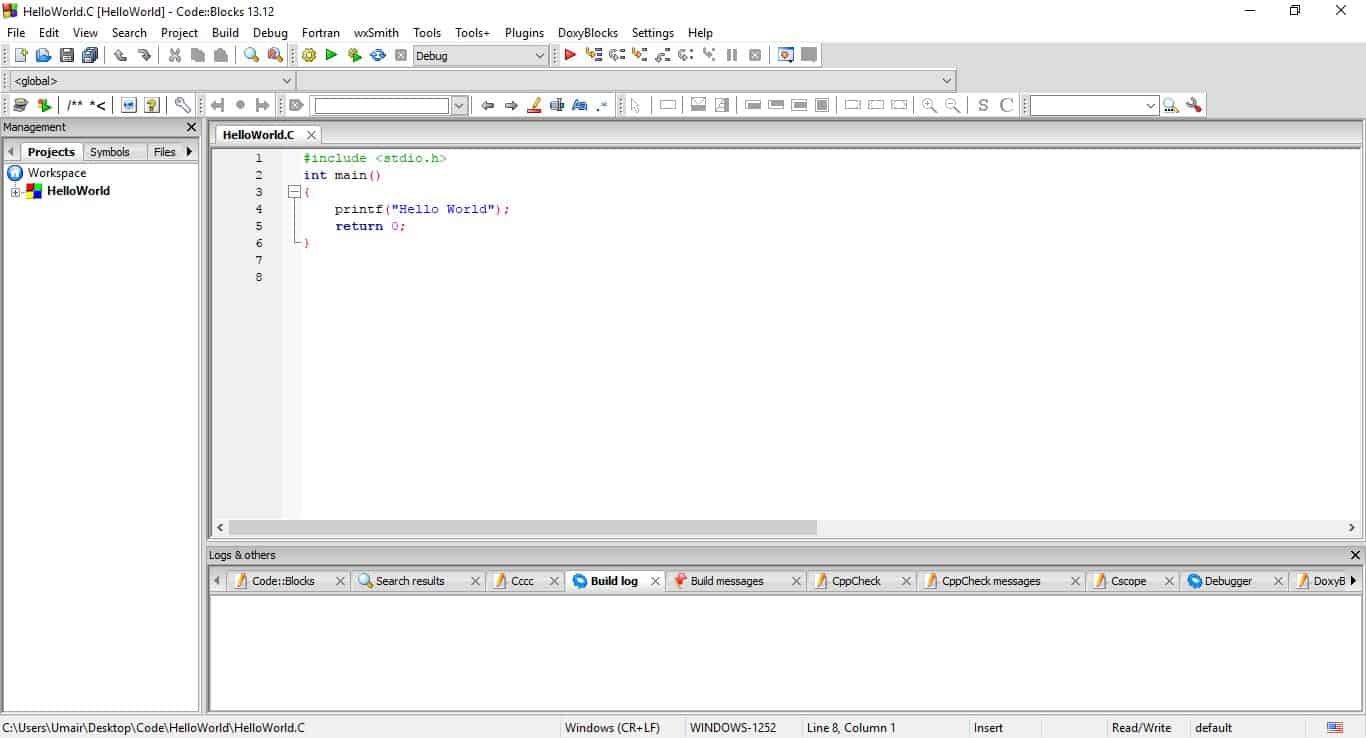
Task: Run the program with the green arrow icon
Action: coord(331,55)
